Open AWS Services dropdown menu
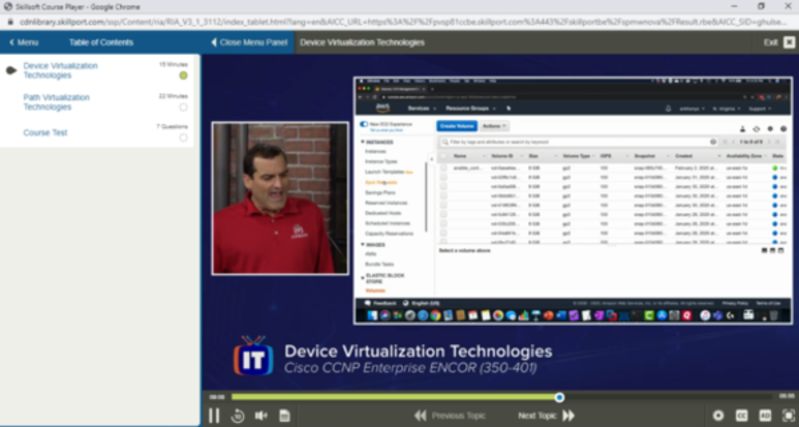 coord(421,108)
